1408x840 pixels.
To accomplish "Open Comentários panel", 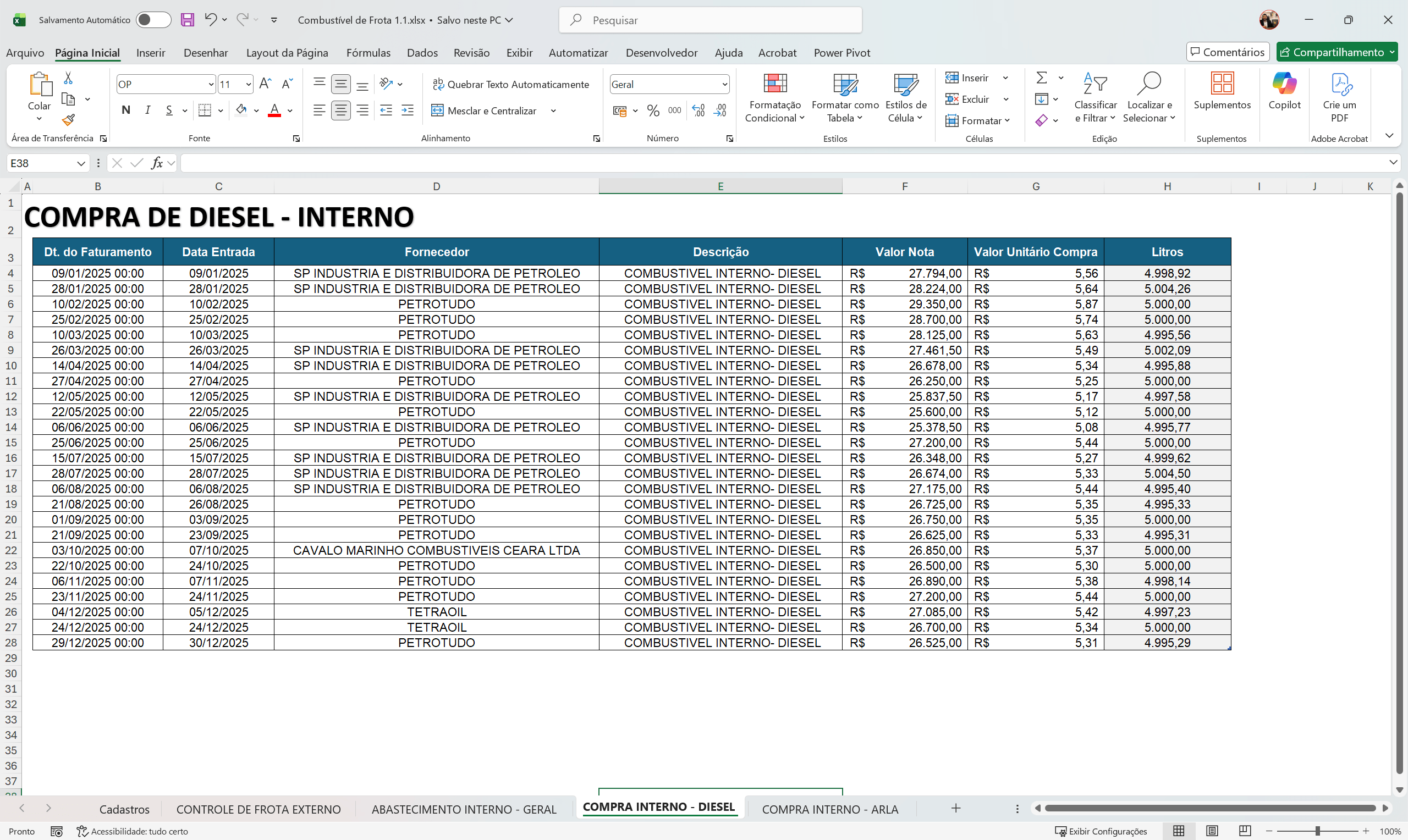I will tap(1227, 52).
